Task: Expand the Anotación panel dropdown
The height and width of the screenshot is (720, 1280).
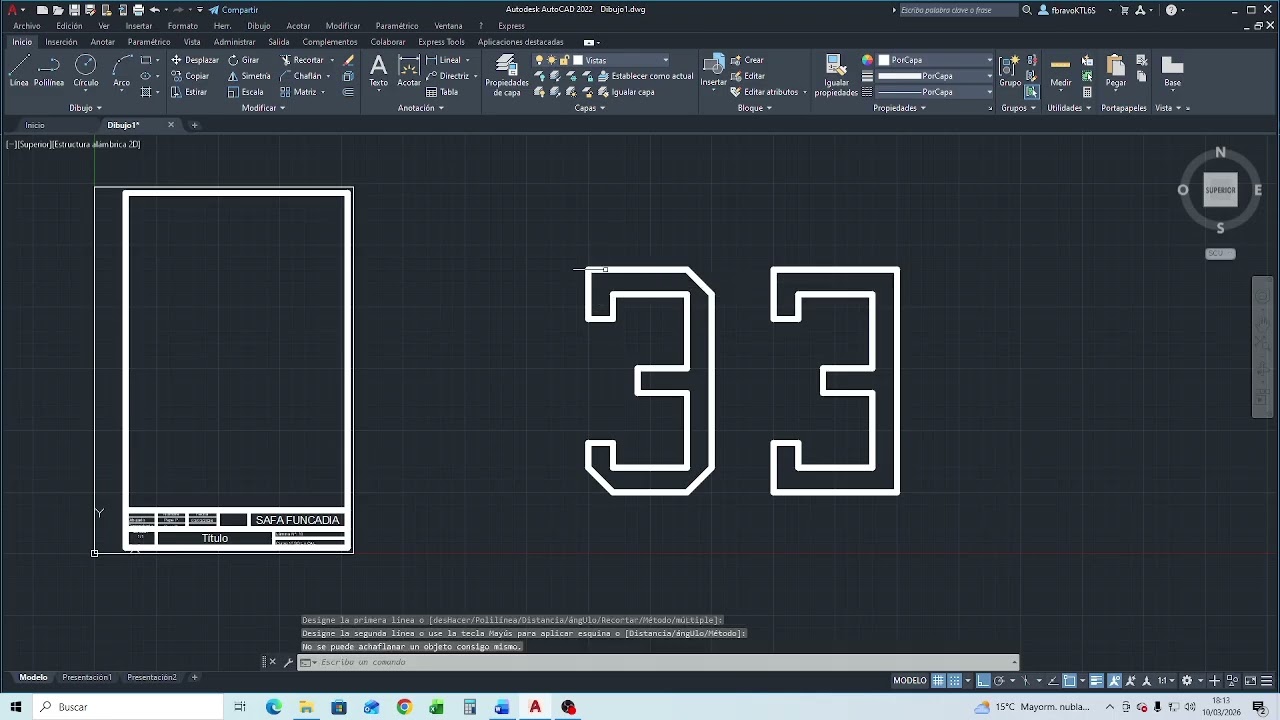Action: (x=420, y=108)
